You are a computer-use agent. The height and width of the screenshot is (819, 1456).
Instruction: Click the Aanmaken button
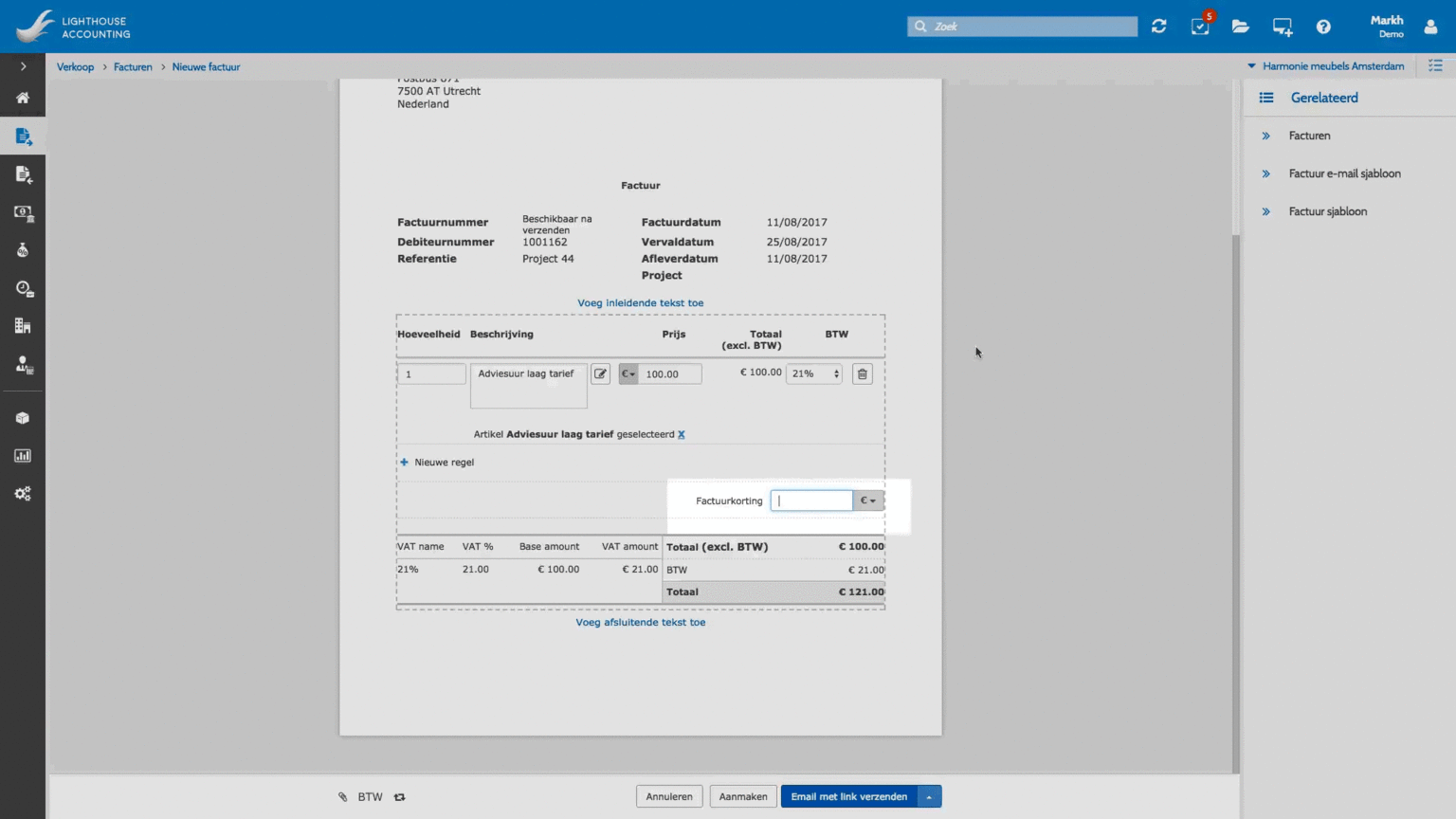[x=743, y=797]
